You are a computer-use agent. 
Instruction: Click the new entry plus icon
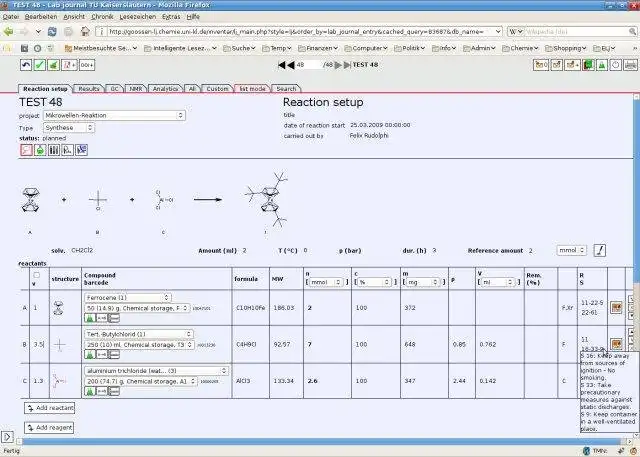(69, 65)
